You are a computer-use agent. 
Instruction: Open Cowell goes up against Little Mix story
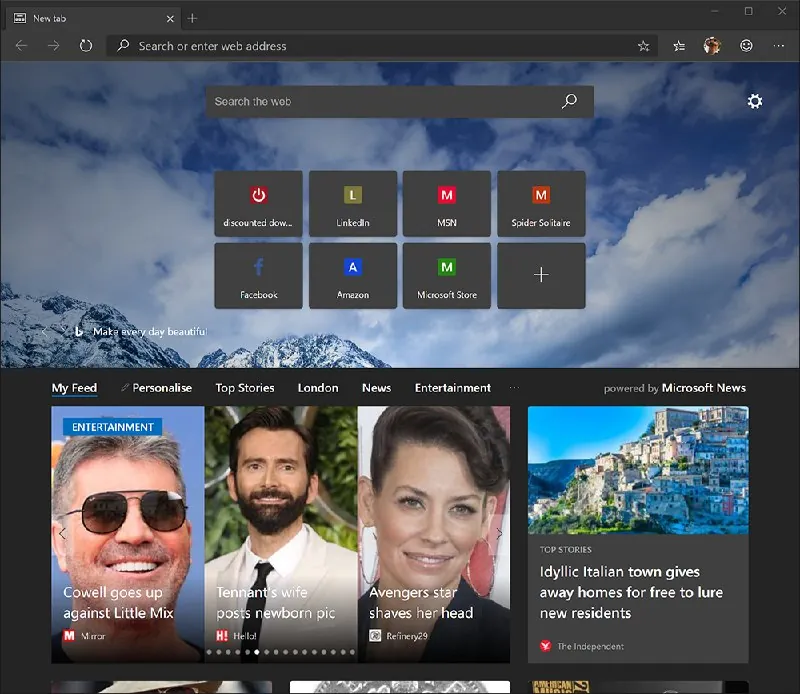(118, 603)
